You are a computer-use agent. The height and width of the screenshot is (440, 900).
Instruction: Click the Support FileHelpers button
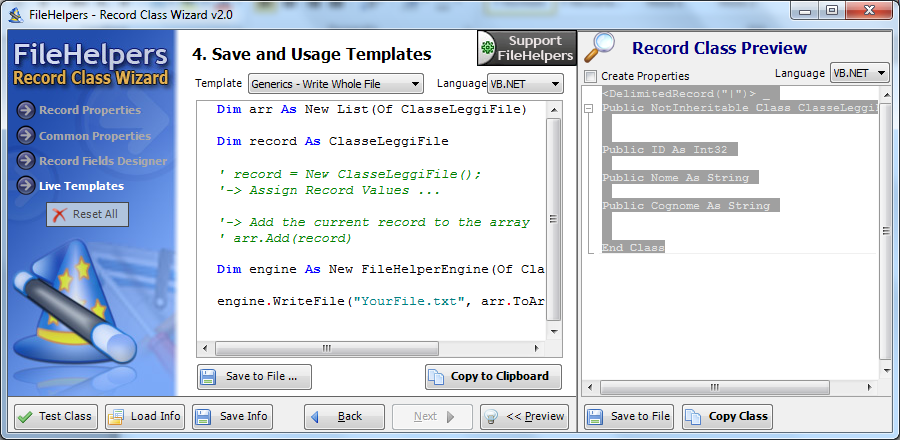526,48
